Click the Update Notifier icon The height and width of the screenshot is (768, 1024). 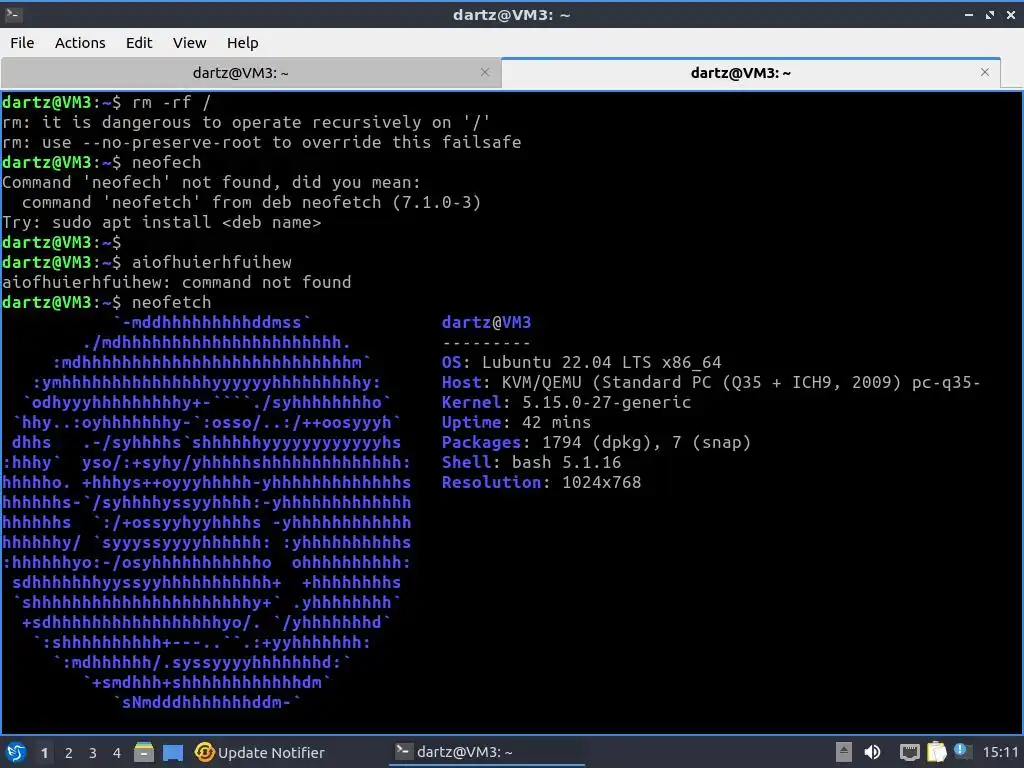coord(204,752)
